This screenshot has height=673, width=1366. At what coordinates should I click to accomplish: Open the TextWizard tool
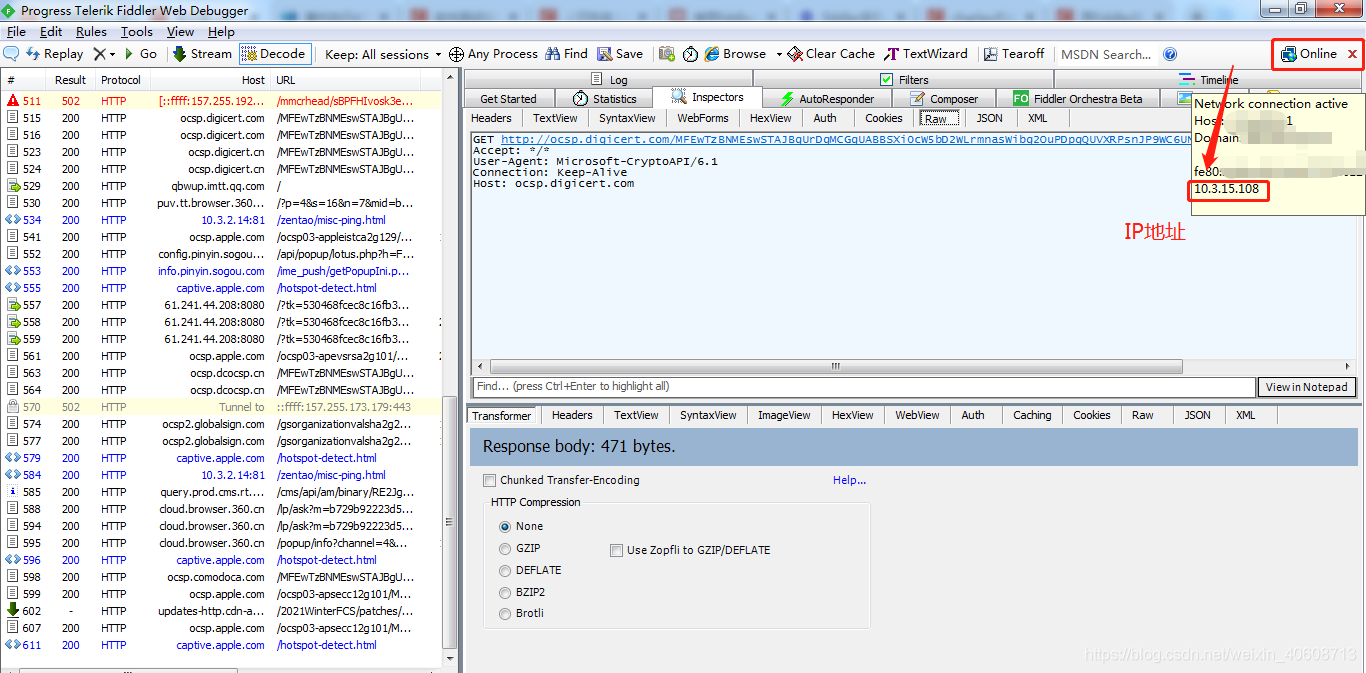[926, 54]
